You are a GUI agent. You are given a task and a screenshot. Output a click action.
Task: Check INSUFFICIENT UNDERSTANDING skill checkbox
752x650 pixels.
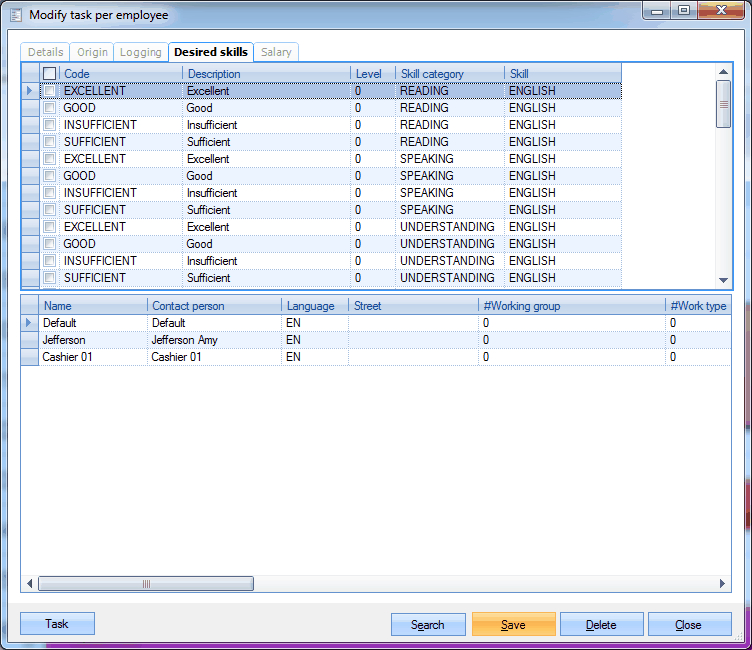tap(49, 260)
